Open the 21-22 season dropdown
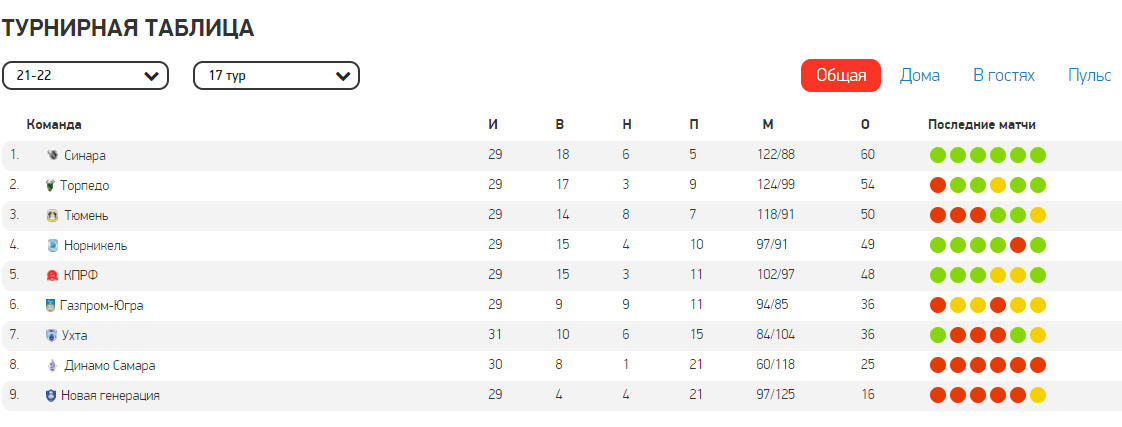1122x427 pixels. (85, 76)
